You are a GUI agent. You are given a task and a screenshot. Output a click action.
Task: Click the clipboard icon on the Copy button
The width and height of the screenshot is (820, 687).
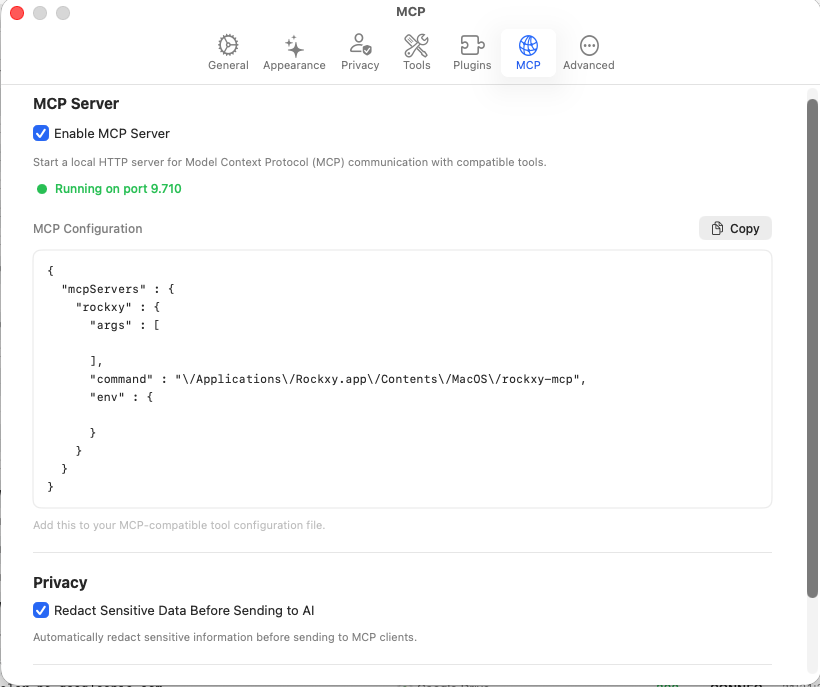click(x=716, y=228)
